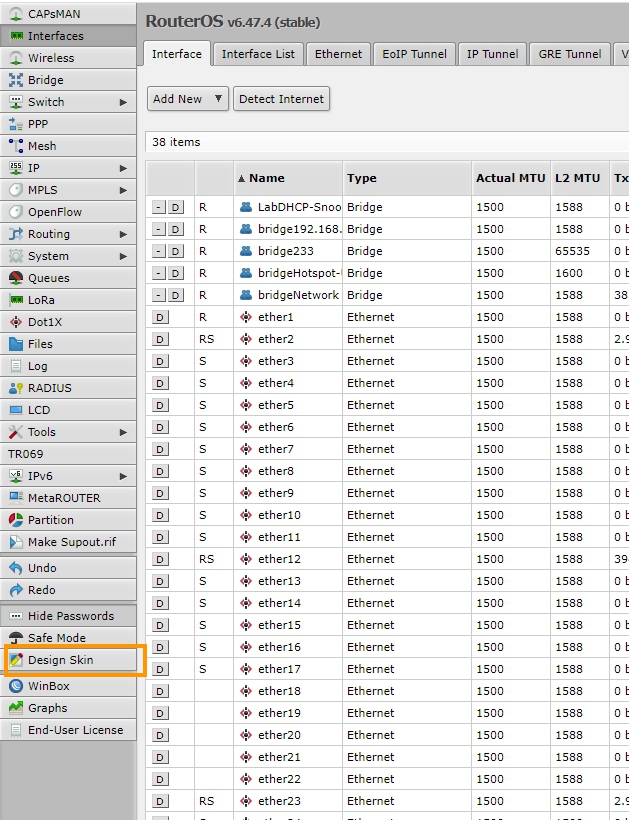Open the Log icon in sidebar

[x=16, y=366]
